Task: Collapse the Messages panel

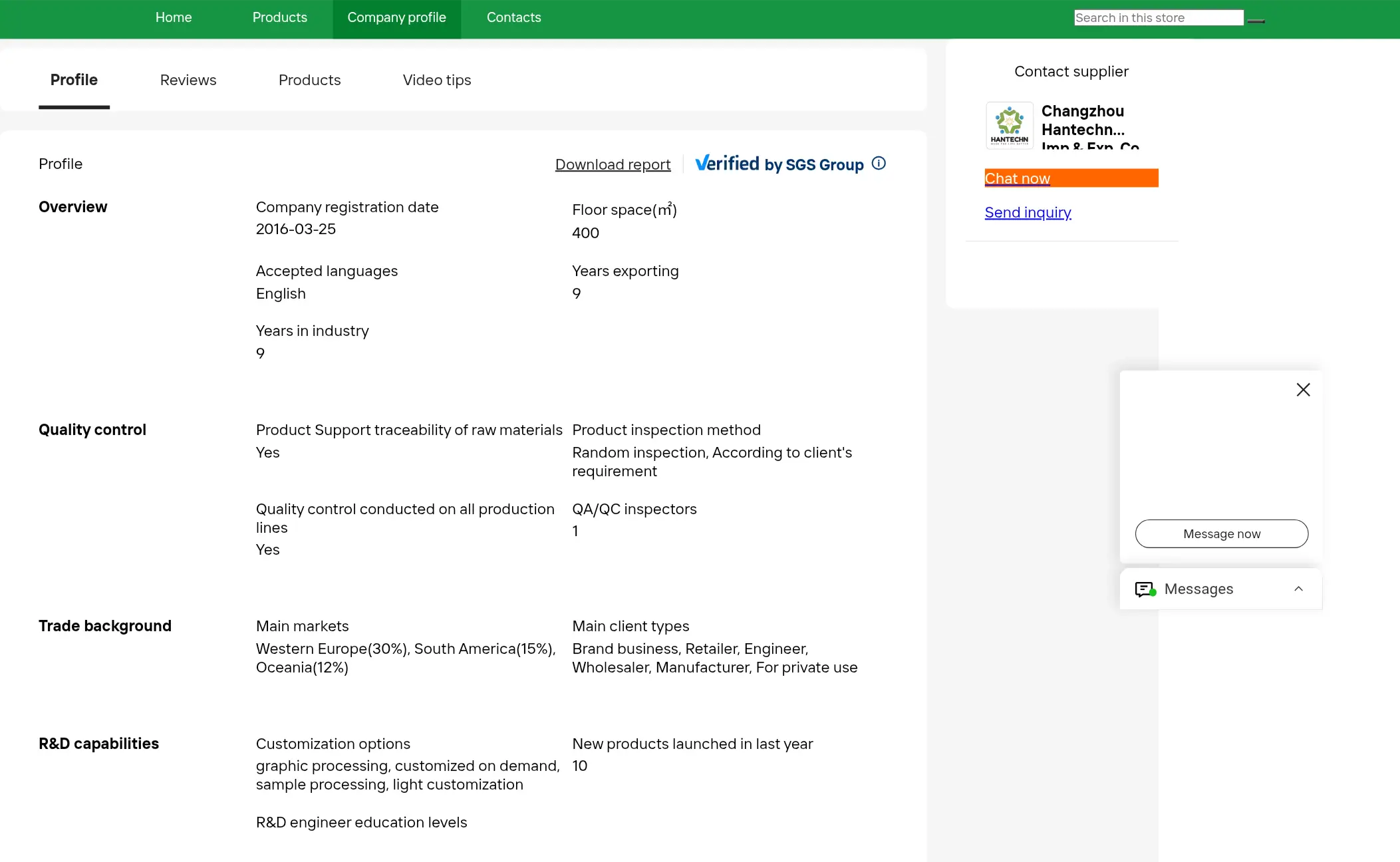Action: 1298,589
